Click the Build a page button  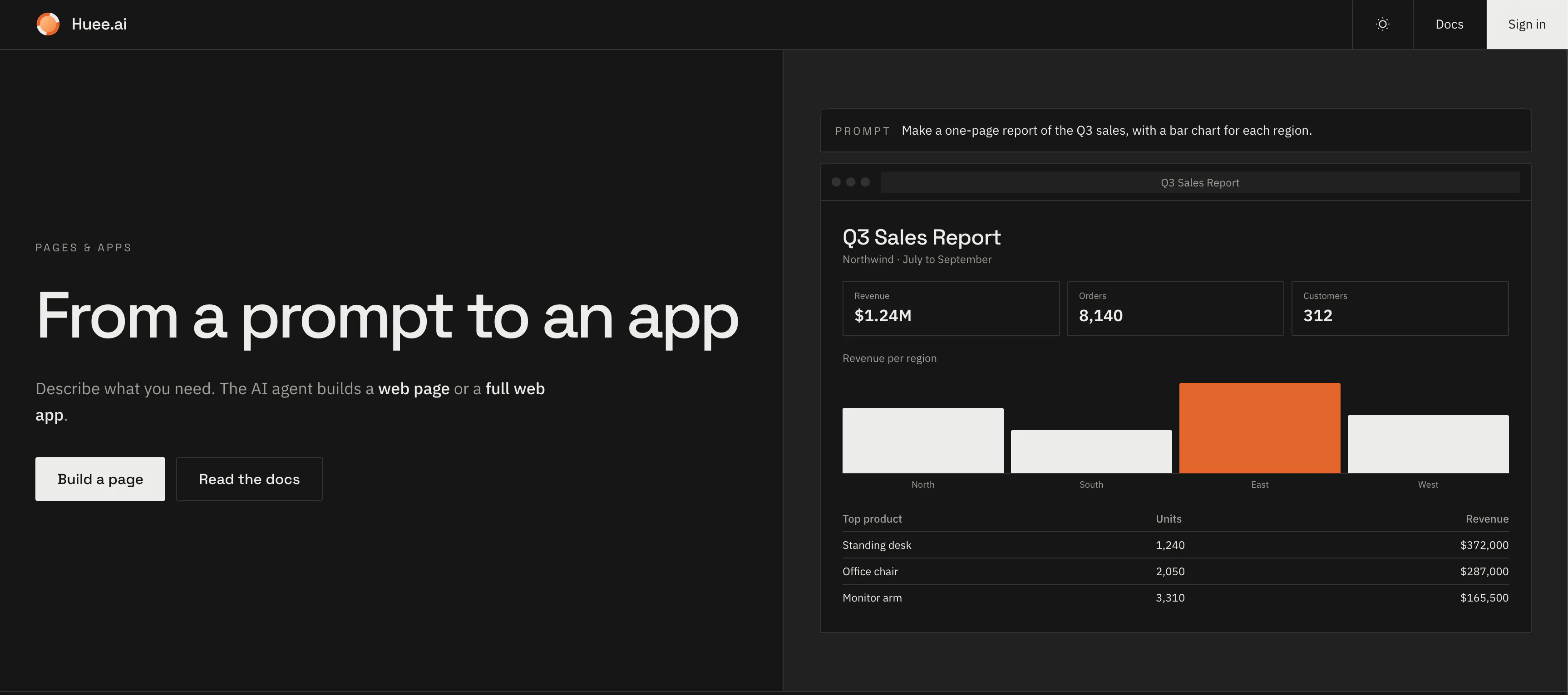click(100, 479)
